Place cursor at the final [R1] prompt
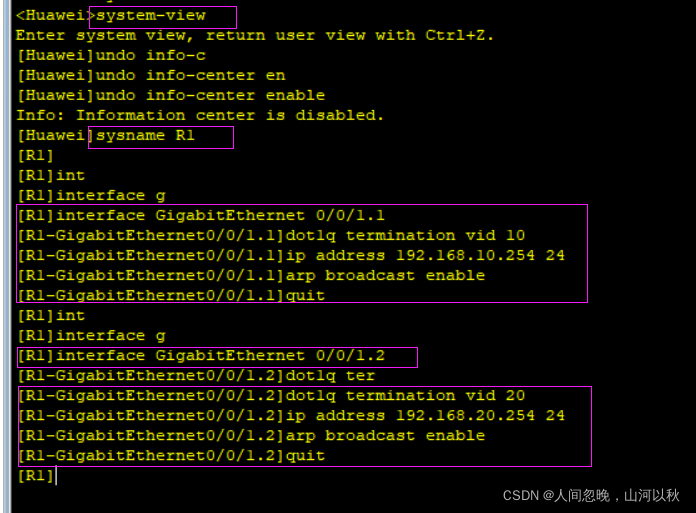 [57, 476]
